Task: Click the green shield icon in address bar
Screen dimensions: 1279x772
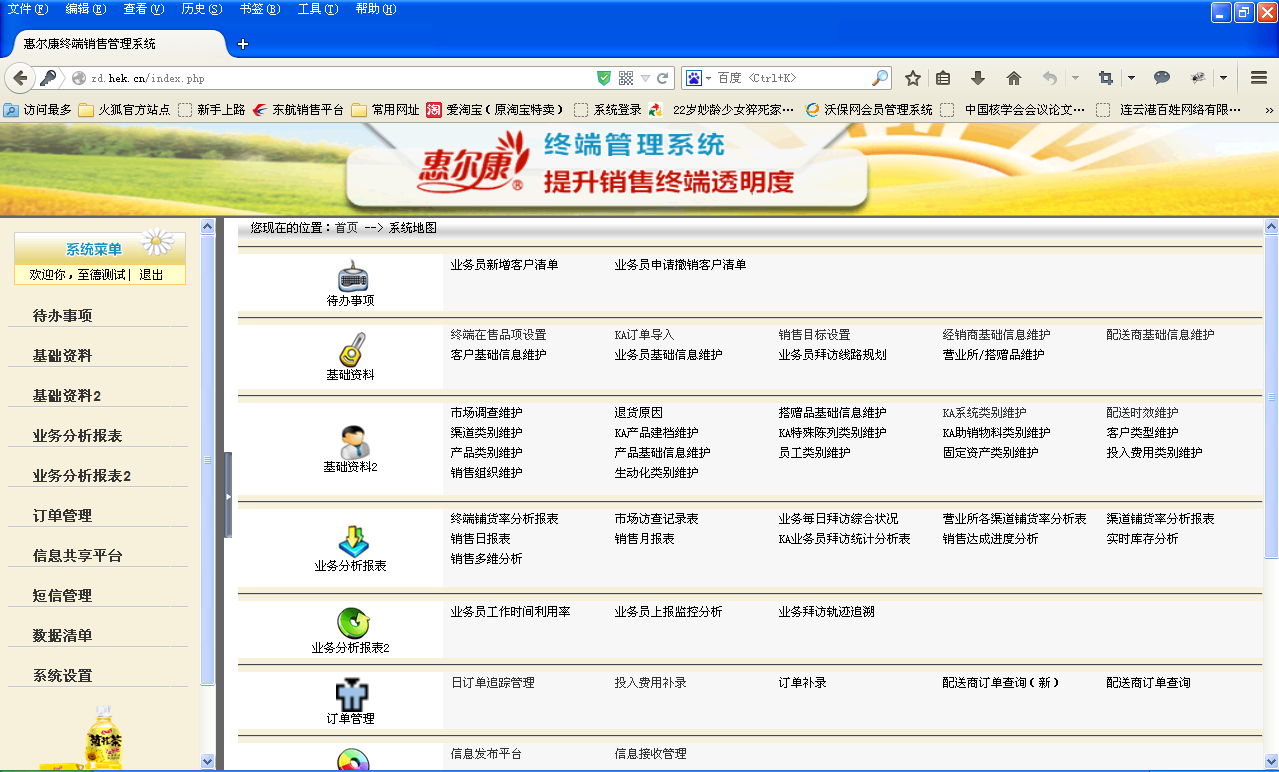Action: [604, 78]
